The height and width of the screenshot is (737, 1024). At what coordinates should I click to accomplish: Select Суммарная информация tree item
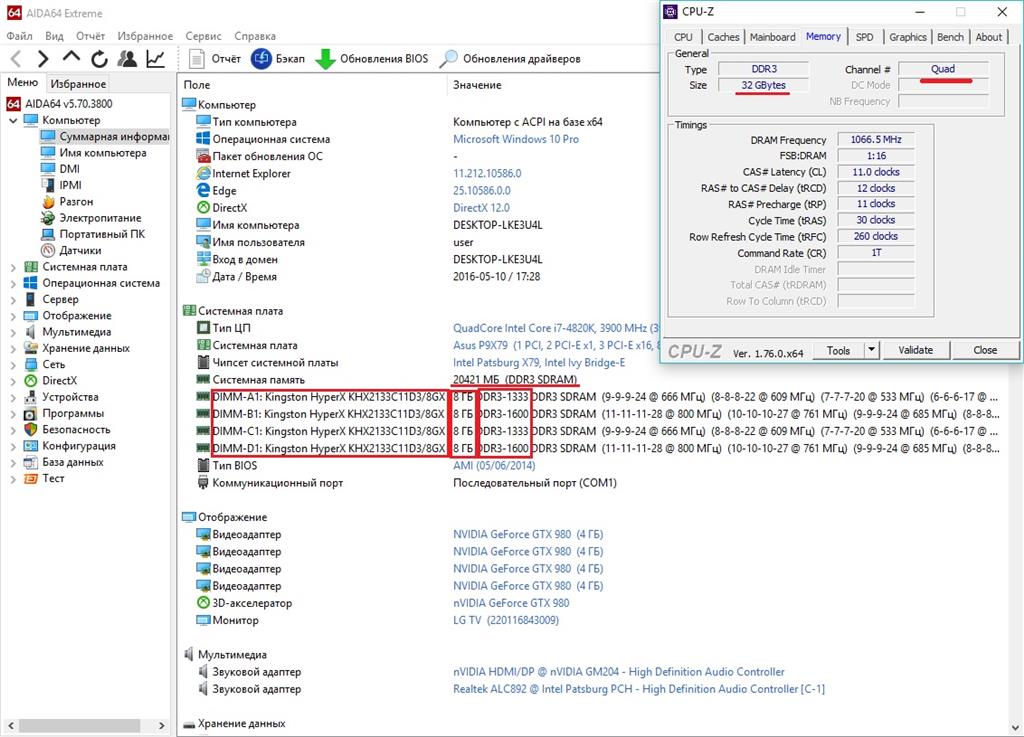coord(104,136)
